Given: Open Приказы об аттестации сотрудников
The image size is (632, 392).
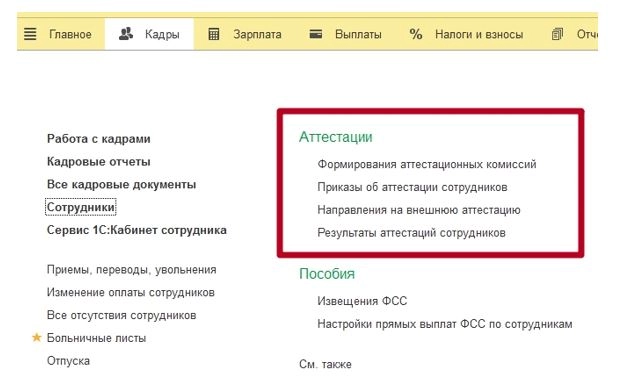Looking at the screenshot, I should pyautogui.click(x=412, y=187).
